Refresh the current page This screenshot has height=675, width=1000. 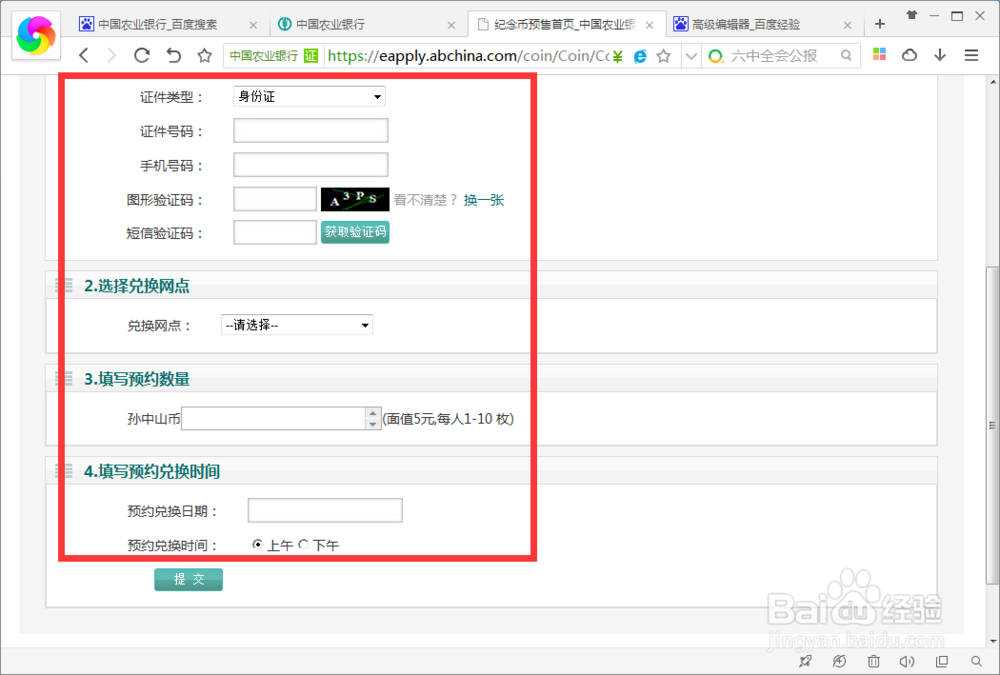pyautogui.click(x=143, y=56)
